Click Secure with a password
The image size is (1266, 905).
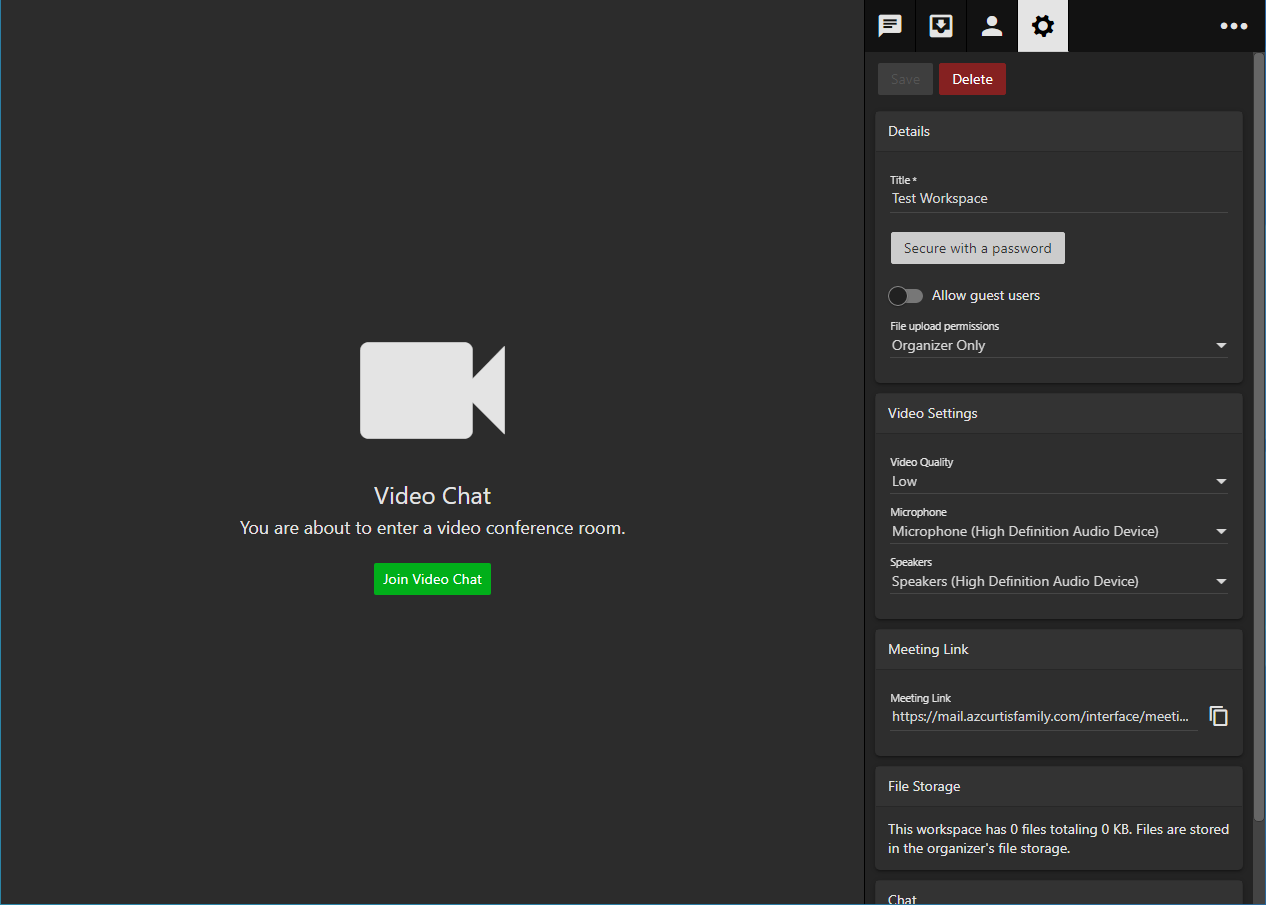(x=977, y=248)
